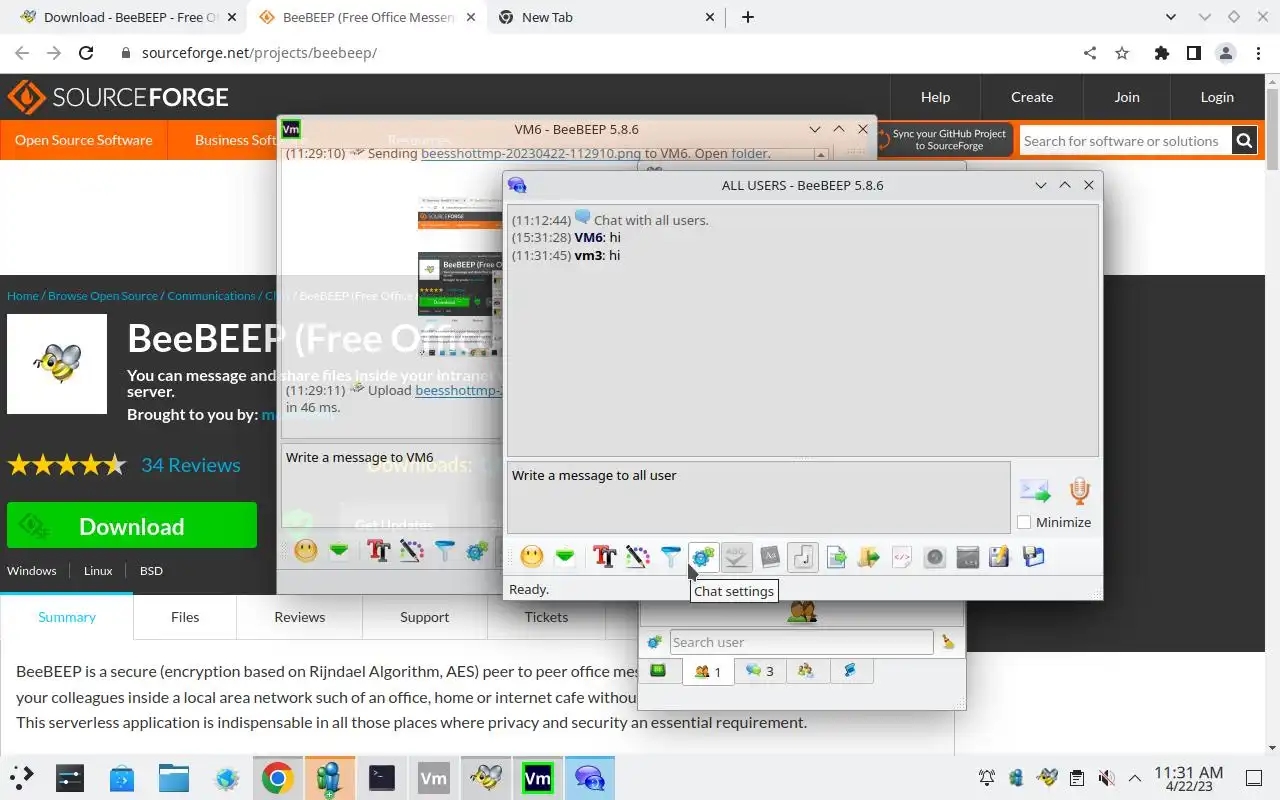Click the gray screenshot window icon

coord(967,556)
